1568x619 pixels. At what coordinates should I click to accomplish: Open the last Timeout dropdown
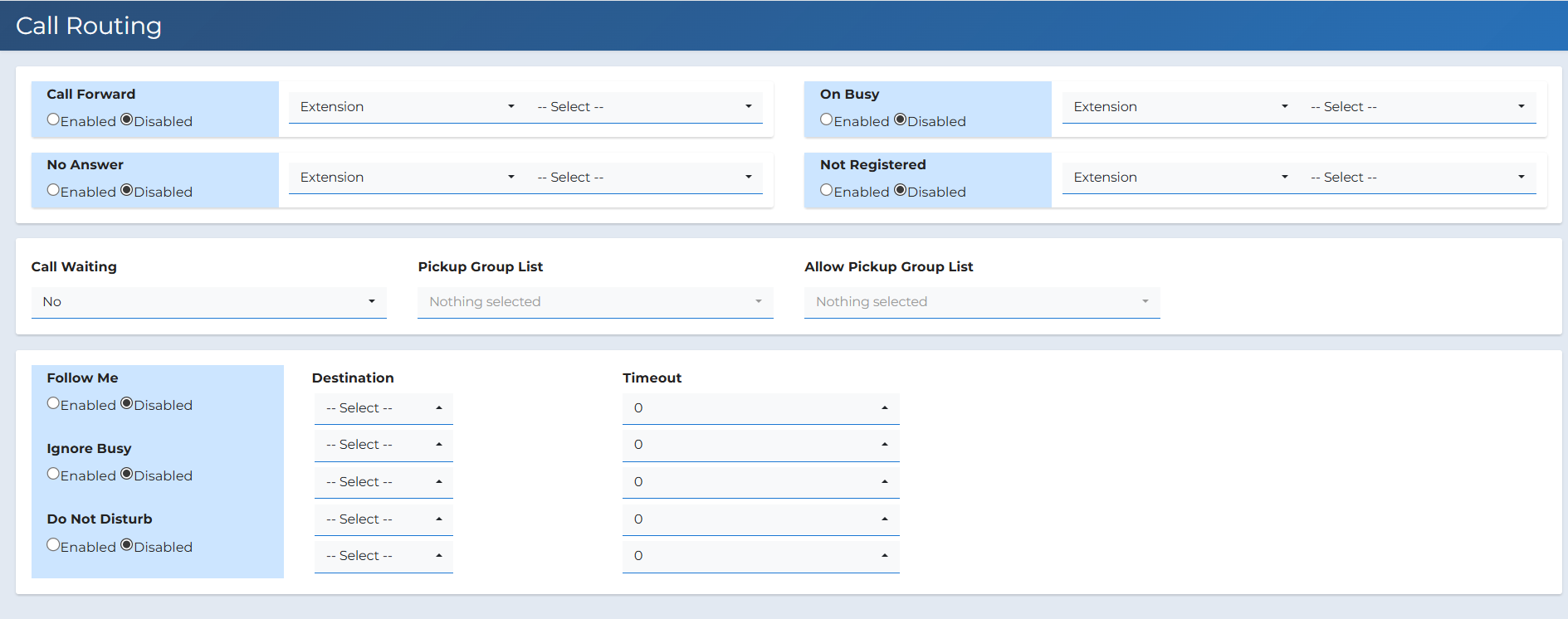point(760,556)
